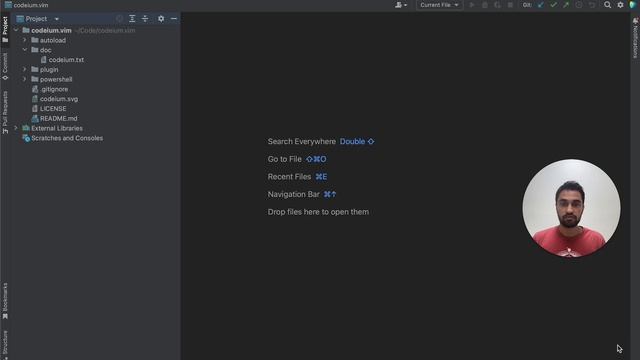Collapse the doc folder
Viewport: 640px width, 360px height.
(24, 50)
